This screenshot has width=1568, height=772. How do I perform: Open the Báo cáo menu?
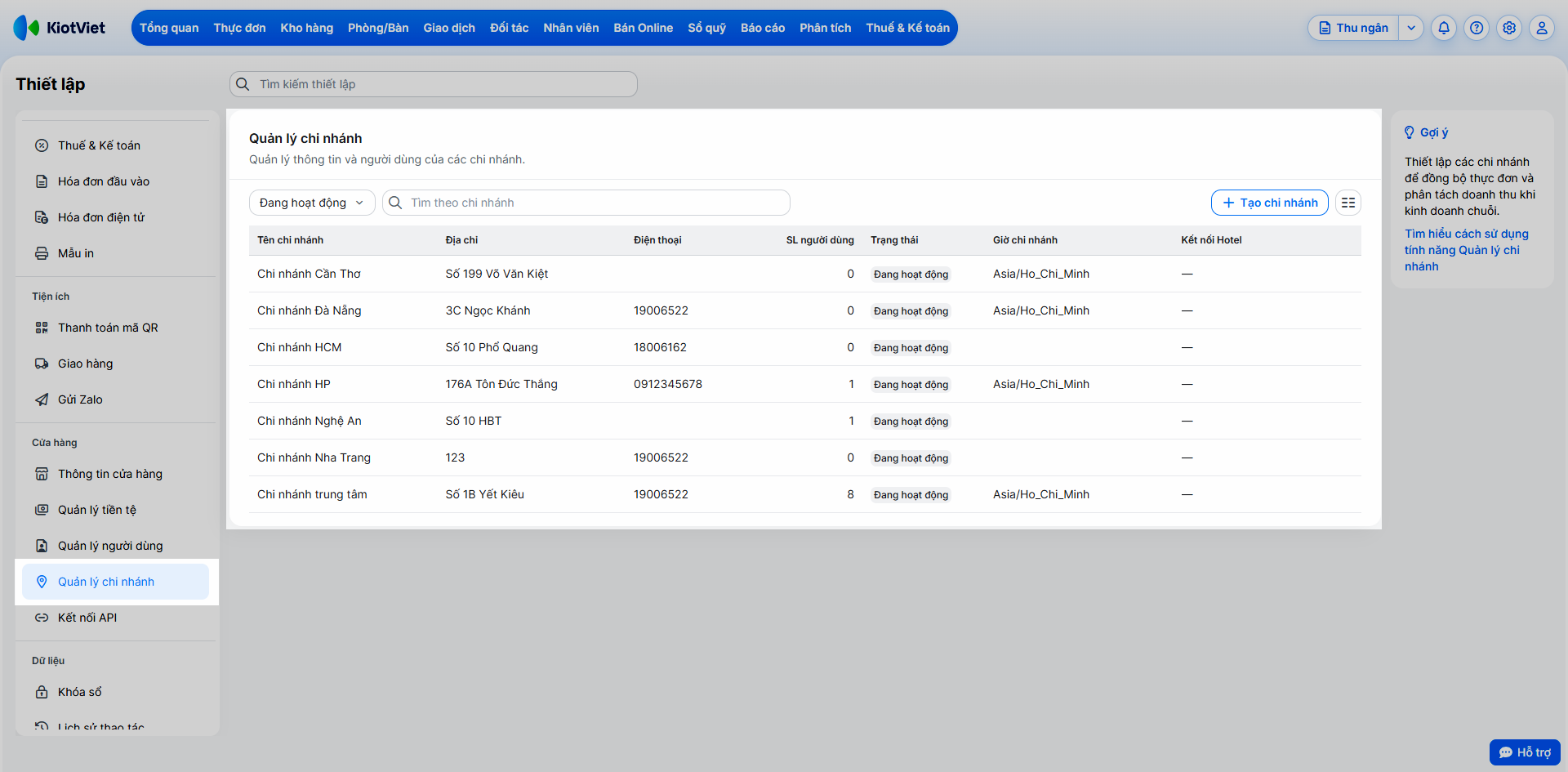coord(763,28)
